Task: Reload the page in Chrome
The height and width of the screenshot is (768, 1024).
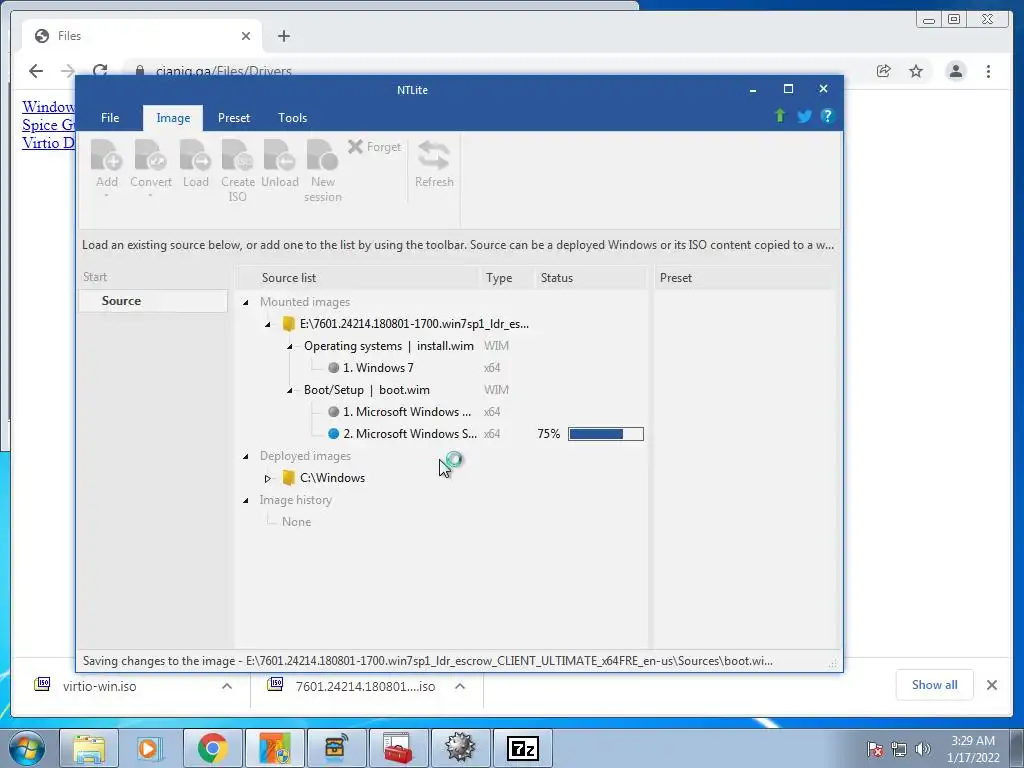Action: pyautogui.click(x=100, y=71)
